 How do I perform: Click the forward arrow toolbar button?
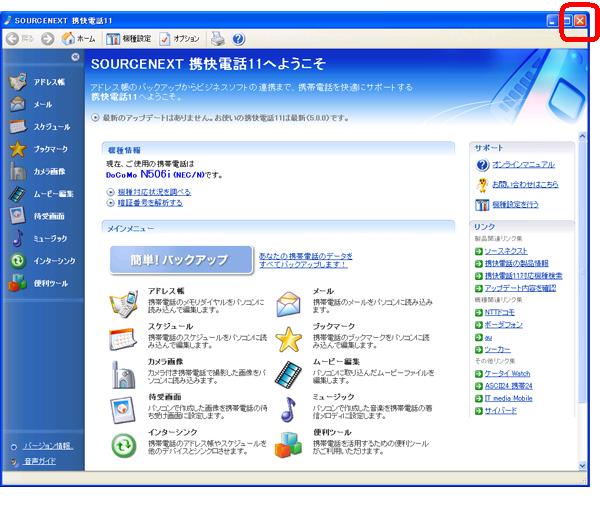[x=47, y=39]
